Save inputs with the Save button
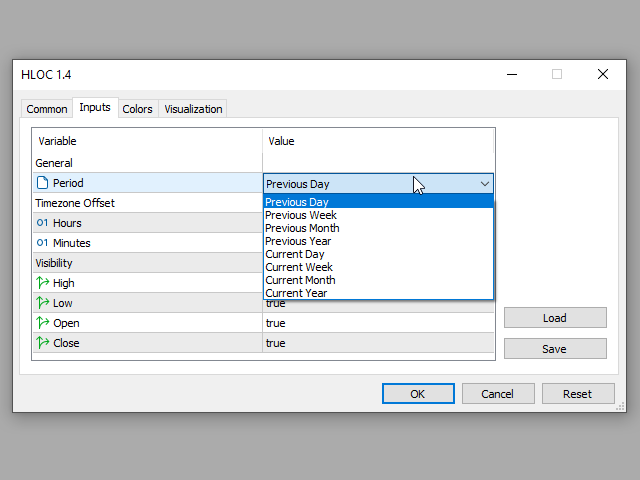The image size is (640, 480). [x=555, y=349]
